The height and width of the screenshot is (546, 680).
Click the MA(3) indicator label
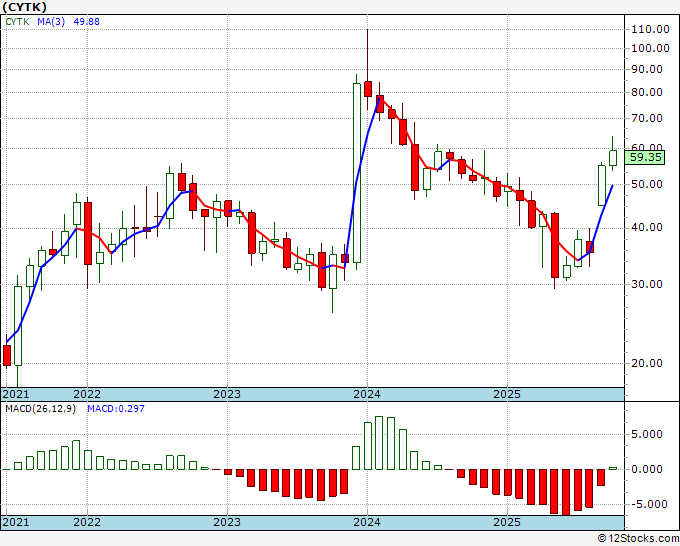51,24
